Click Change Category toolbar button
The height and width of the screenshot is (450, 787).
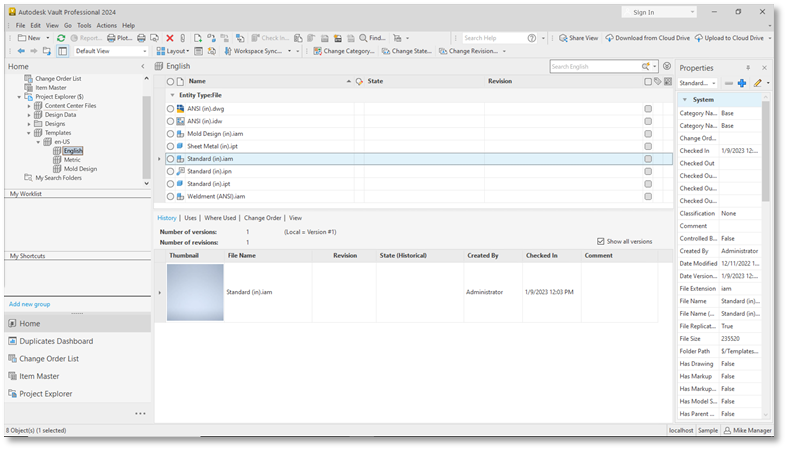[344, 51]
